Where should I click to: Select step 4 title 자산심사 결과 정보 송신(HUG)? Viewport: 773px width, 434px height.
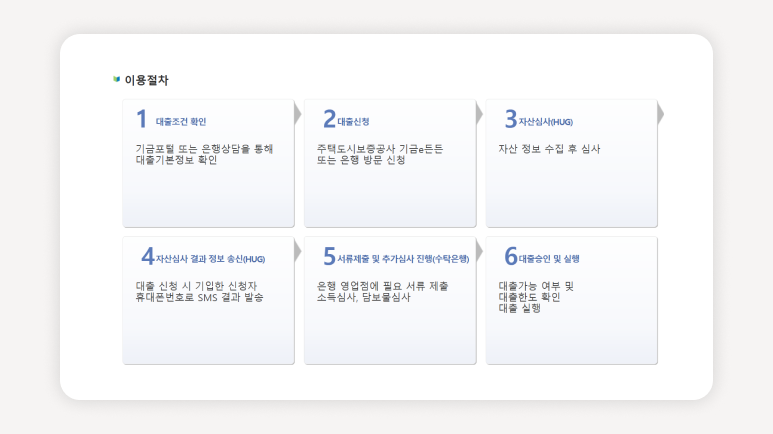click(x=210, y=258)
